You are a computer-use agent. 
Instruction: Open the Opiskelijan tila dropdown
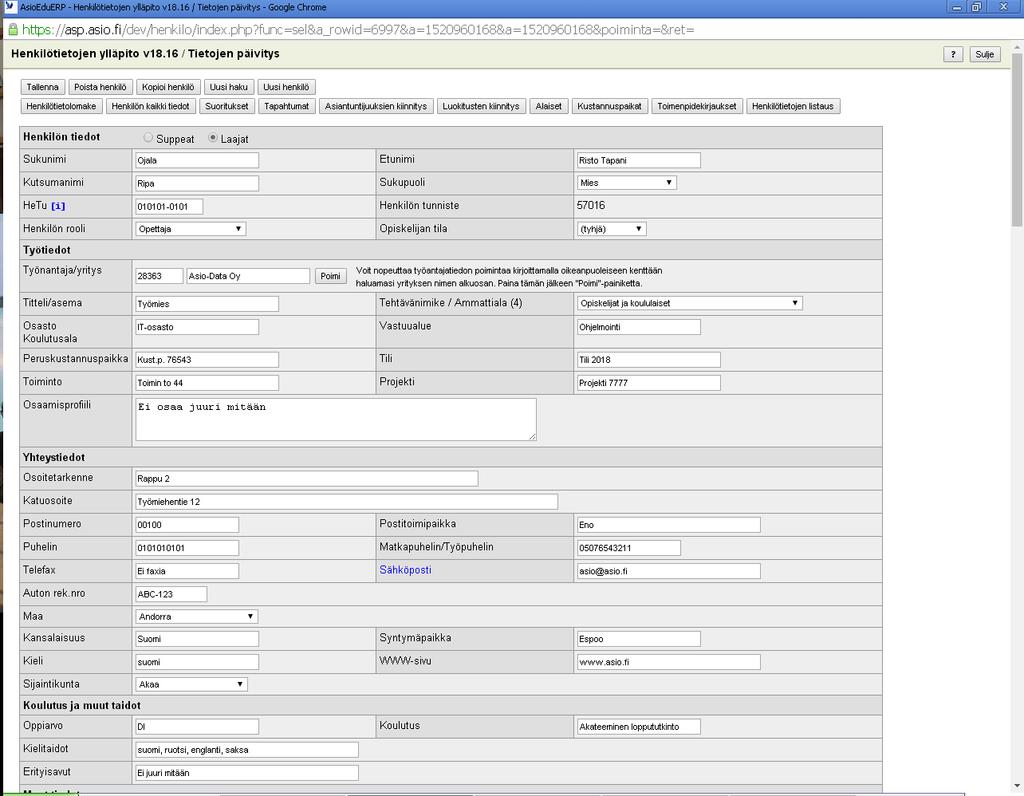[x=612, y=229]
